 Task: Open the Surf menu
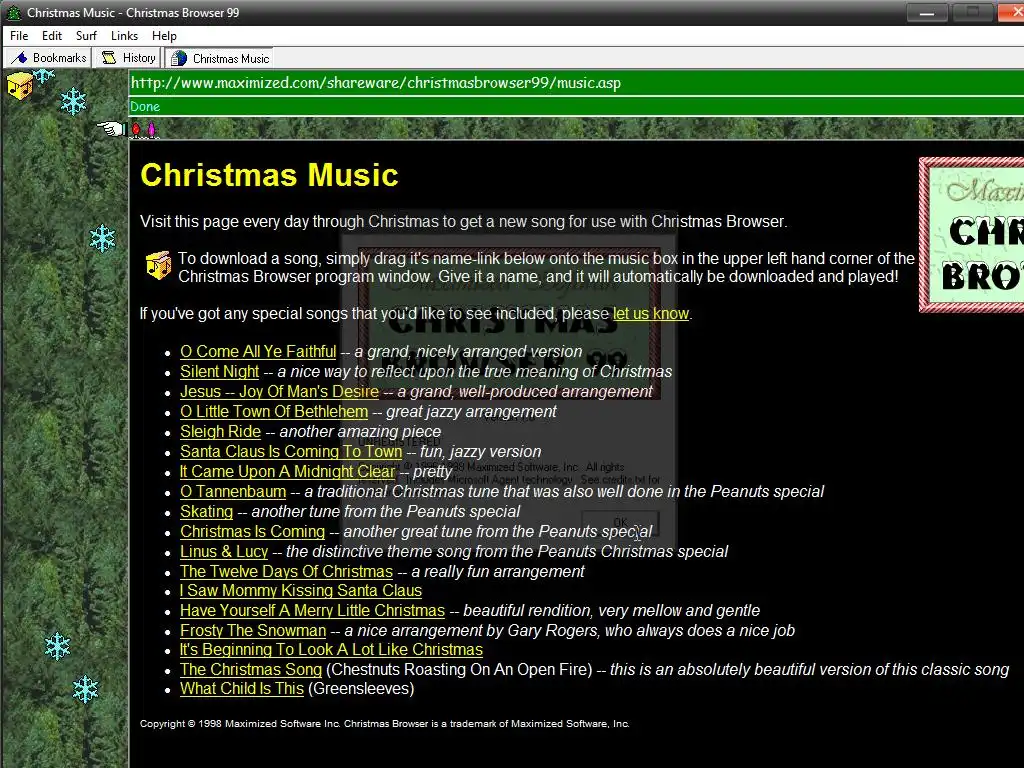pos(86,36)
